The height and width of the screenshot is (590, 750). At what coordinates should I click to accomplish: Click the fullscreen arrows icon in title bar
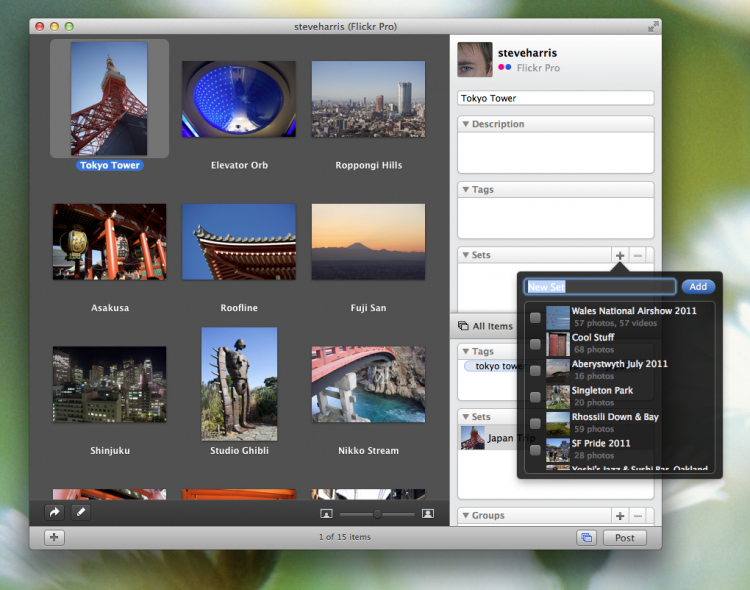[653, 27]
